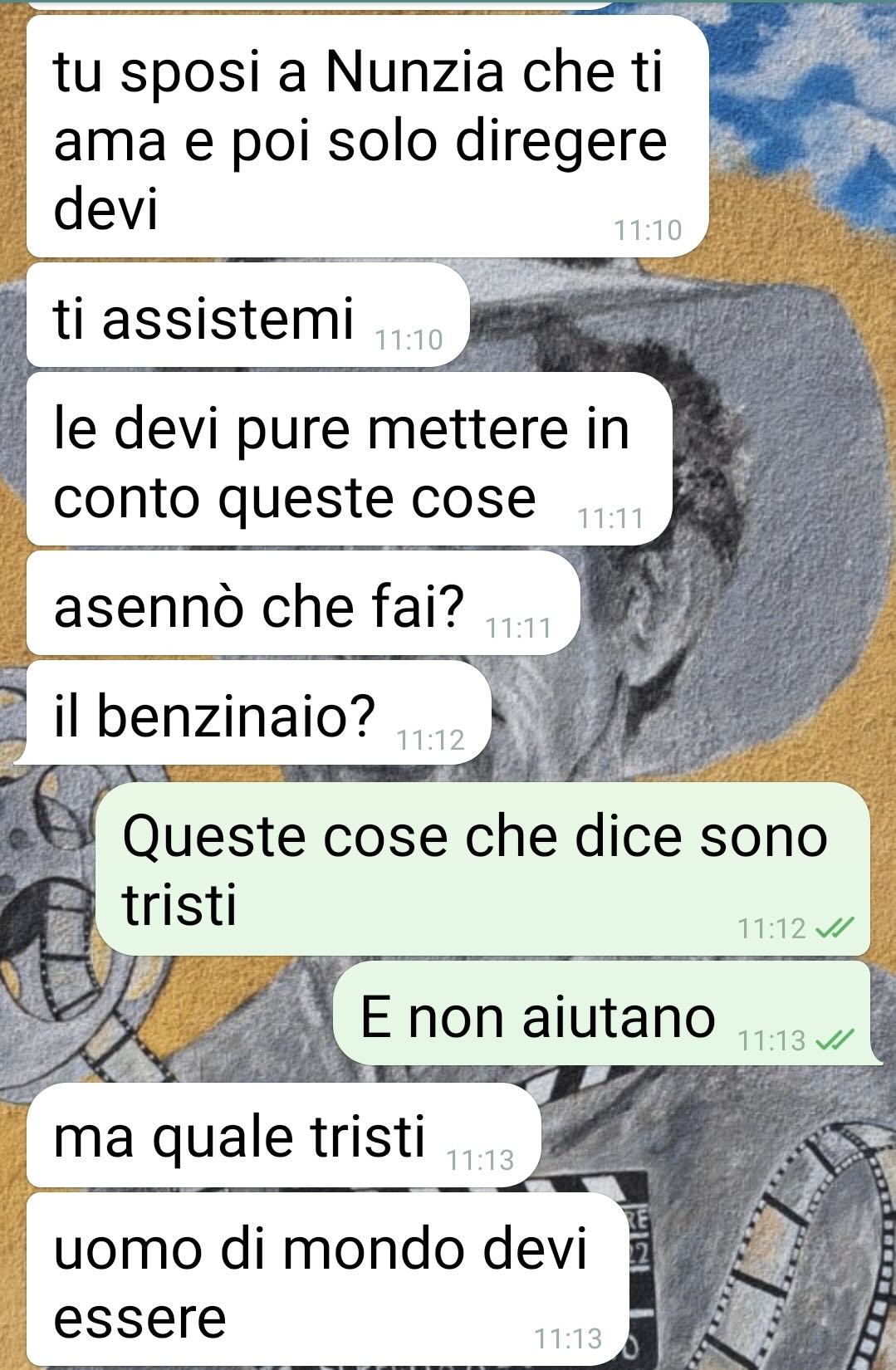Click the 11:12 timestamp on 'il benzinaio?'

430,739
